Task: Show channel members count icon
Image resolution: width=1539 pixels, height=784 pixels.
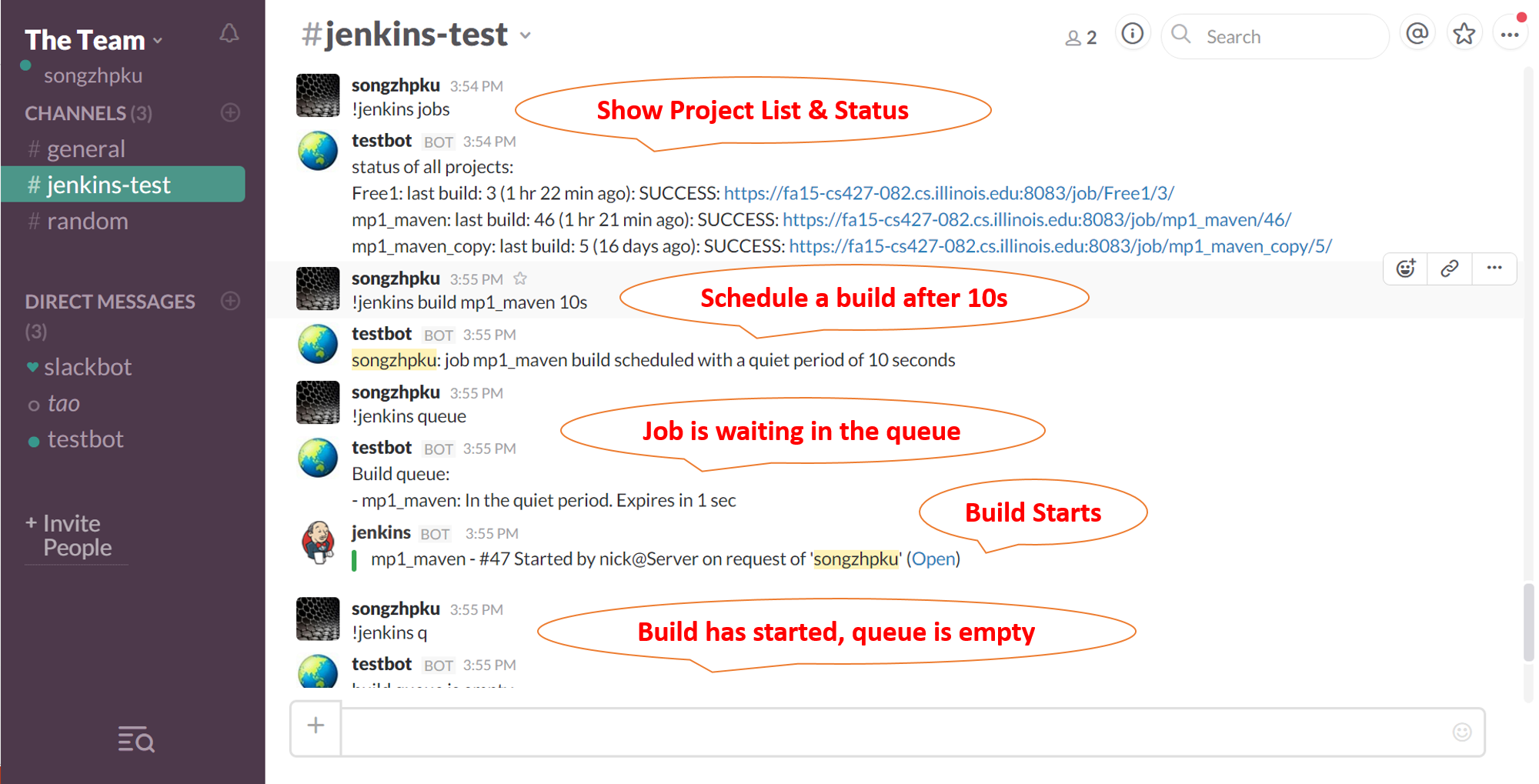Action: coord(1080,37)
